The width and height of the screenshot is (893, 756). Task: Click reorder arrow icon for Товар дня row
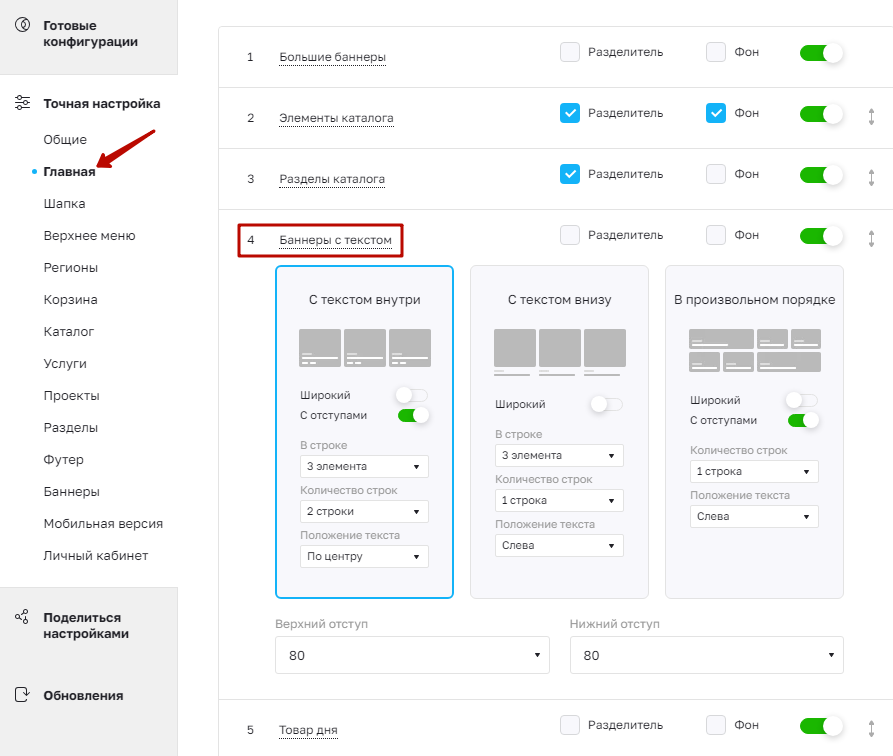pyautogui.click(x=871, y=729)
